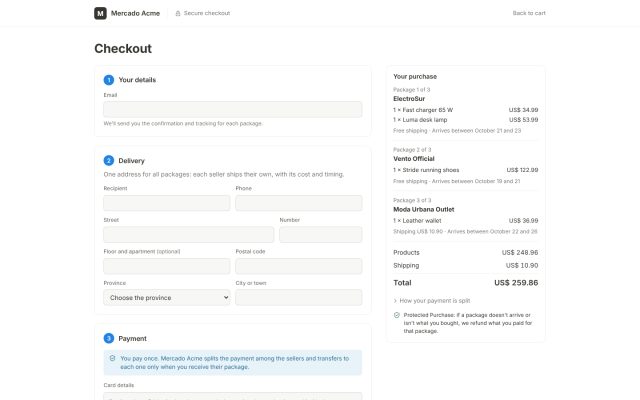Click the Secure checkout text
This screenshot has width=640, height=400.
click(207, 13)
